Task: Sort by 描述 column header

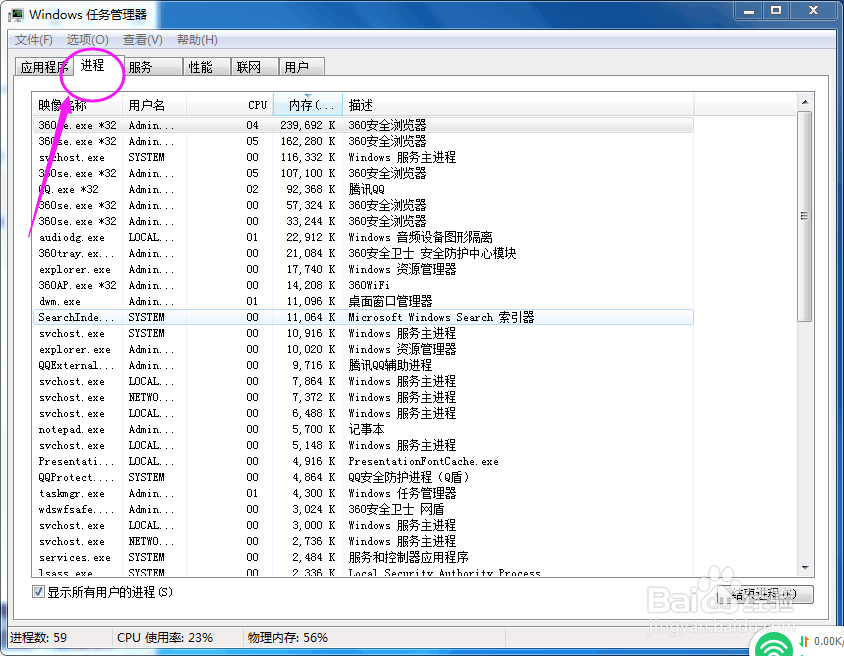Action: pos(518,105)
